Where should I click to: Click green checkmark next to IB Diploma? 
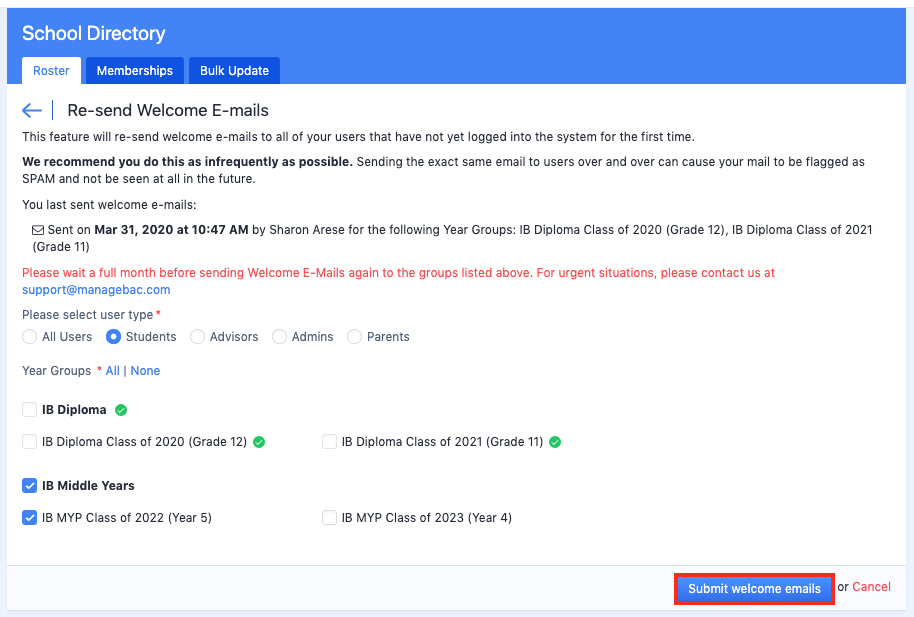[x=121, y=410]
